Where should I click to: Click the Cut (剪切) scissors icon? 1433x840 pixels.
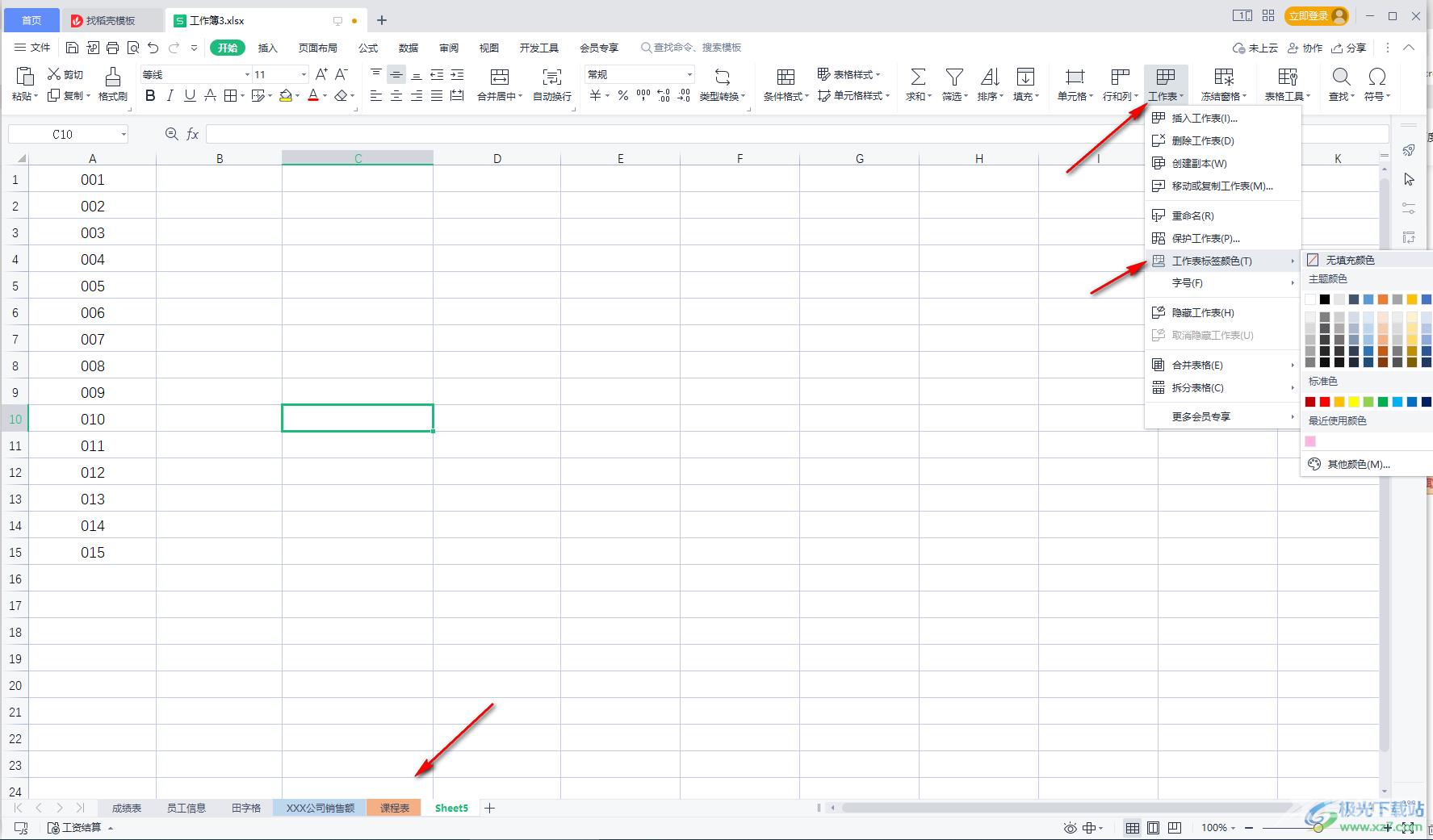click(x=54, y=74)
